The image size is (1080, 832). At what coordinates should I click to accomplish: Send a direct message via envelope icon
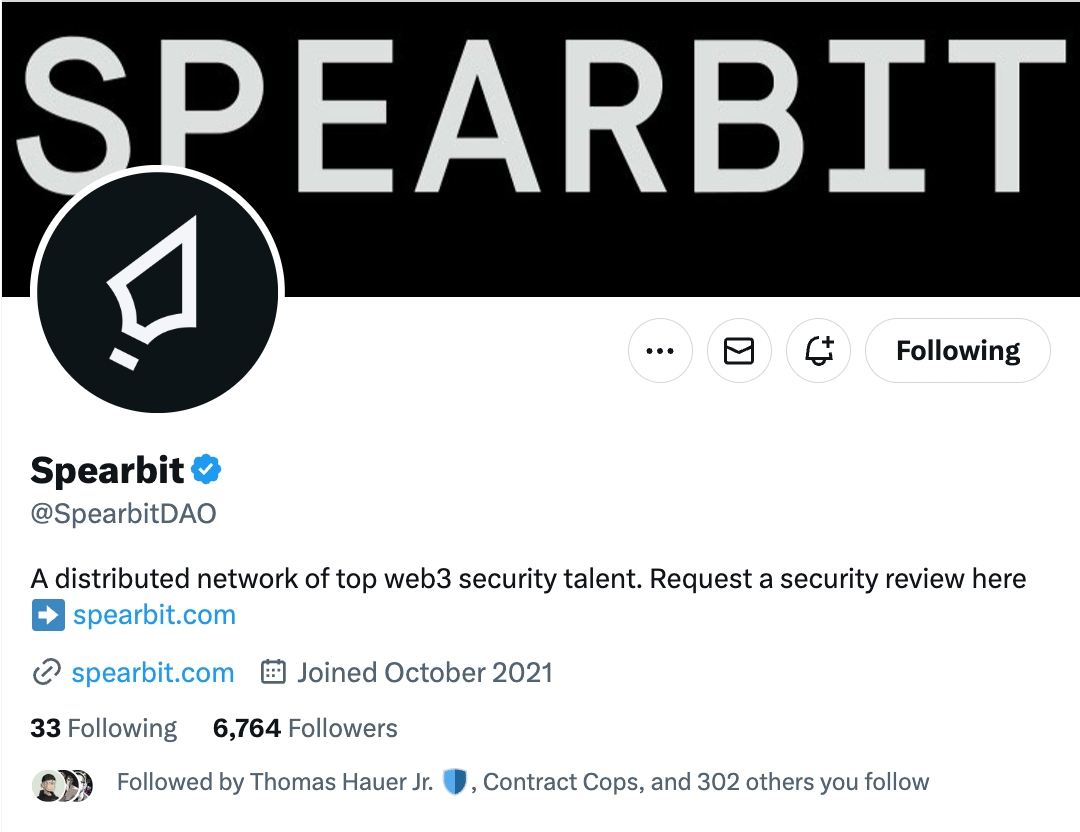(739, 351)
